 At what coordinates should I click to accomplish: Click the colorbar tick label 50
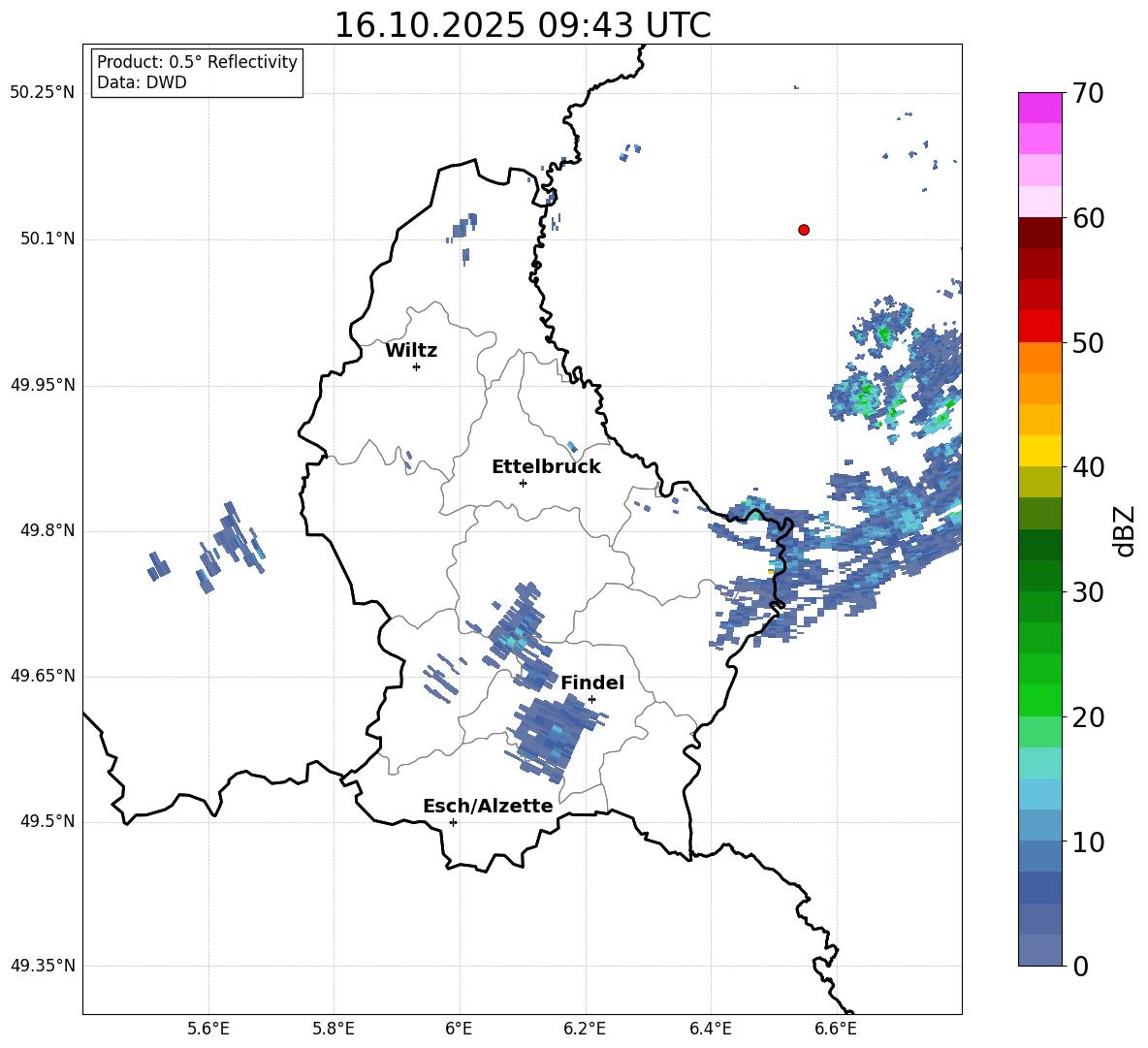1088,342
